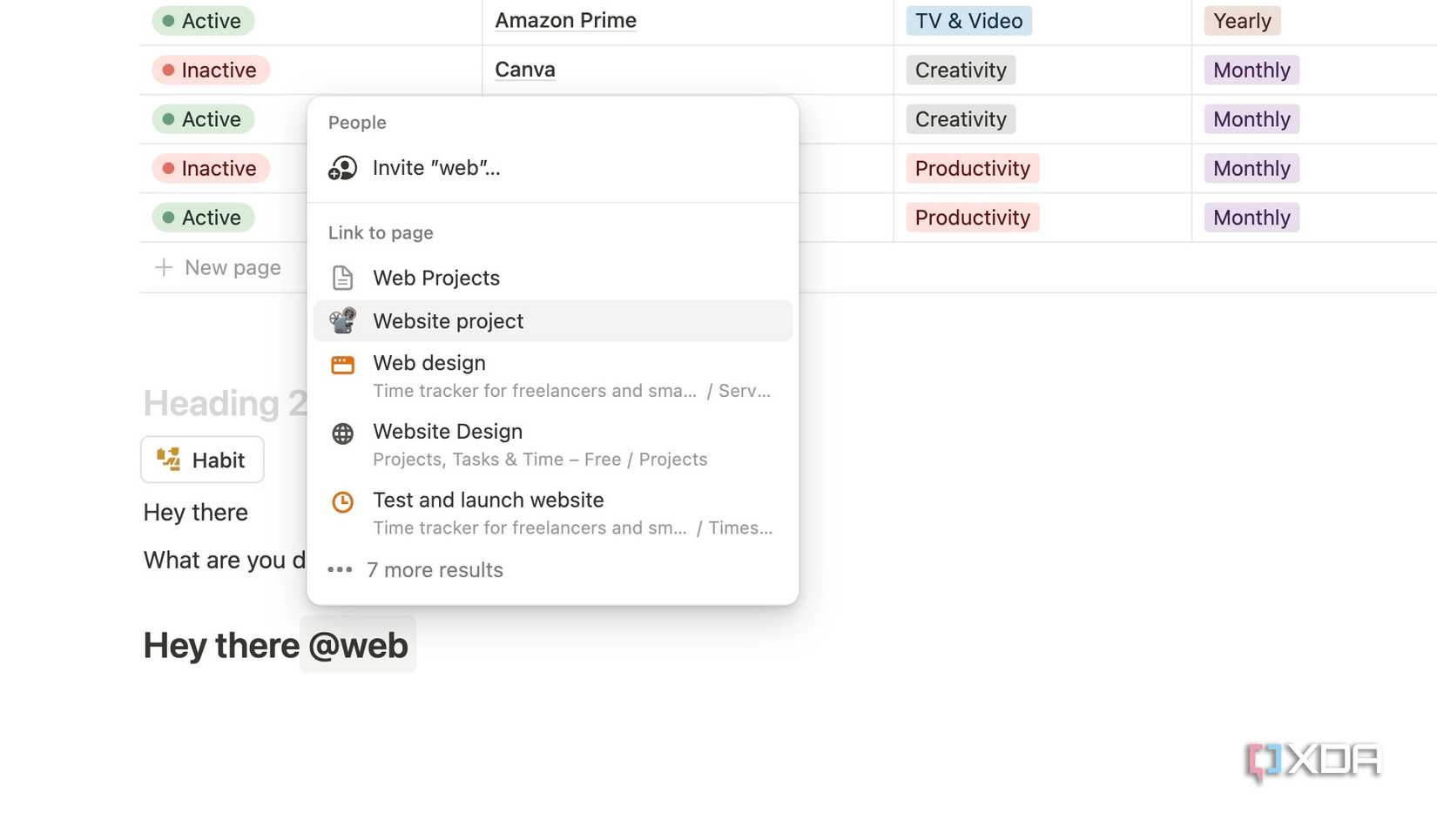This screenshot has width=1437, height=840.
Task: Toggle the Active status on the Amazon Prime row
Action: click(202, 20)
